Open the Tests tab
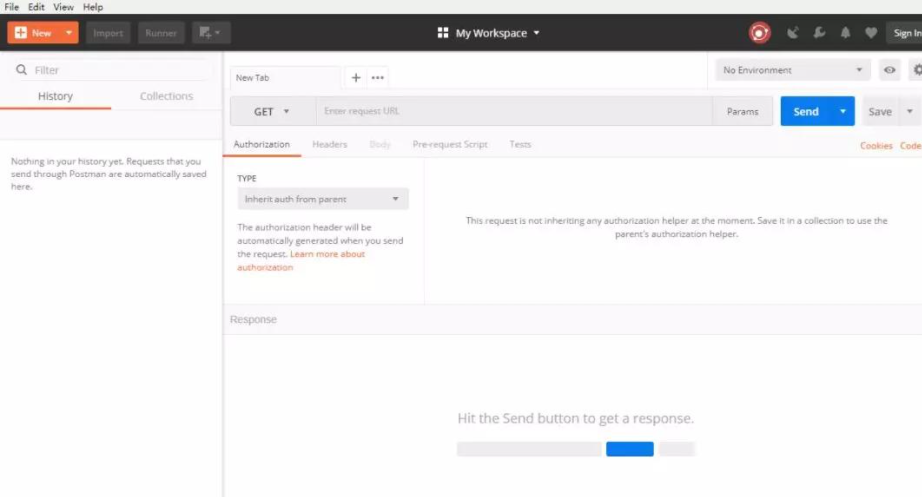The image size is (922, 497). pyautogui.click(x=520, y=145)
